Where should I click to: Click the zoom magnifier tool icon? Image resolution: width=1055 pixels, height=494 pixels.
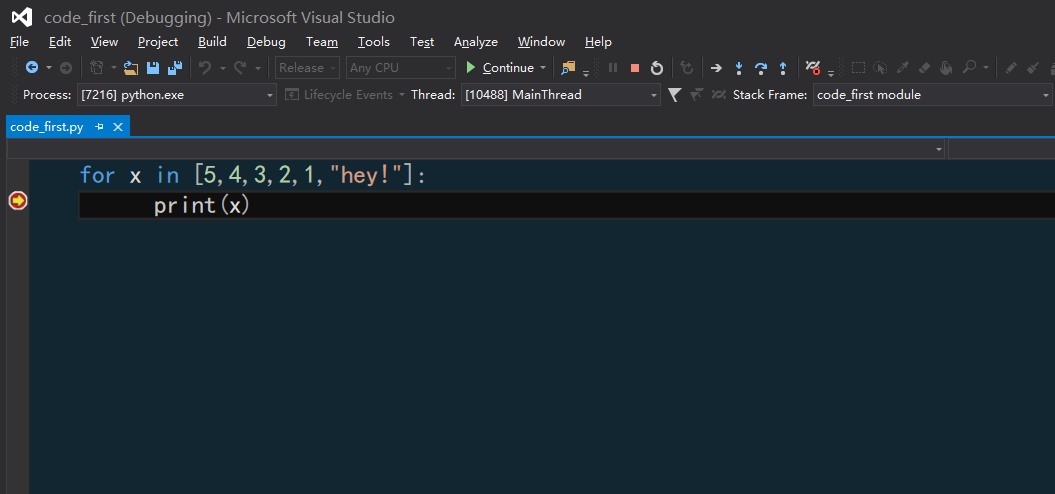coord(969,67)
